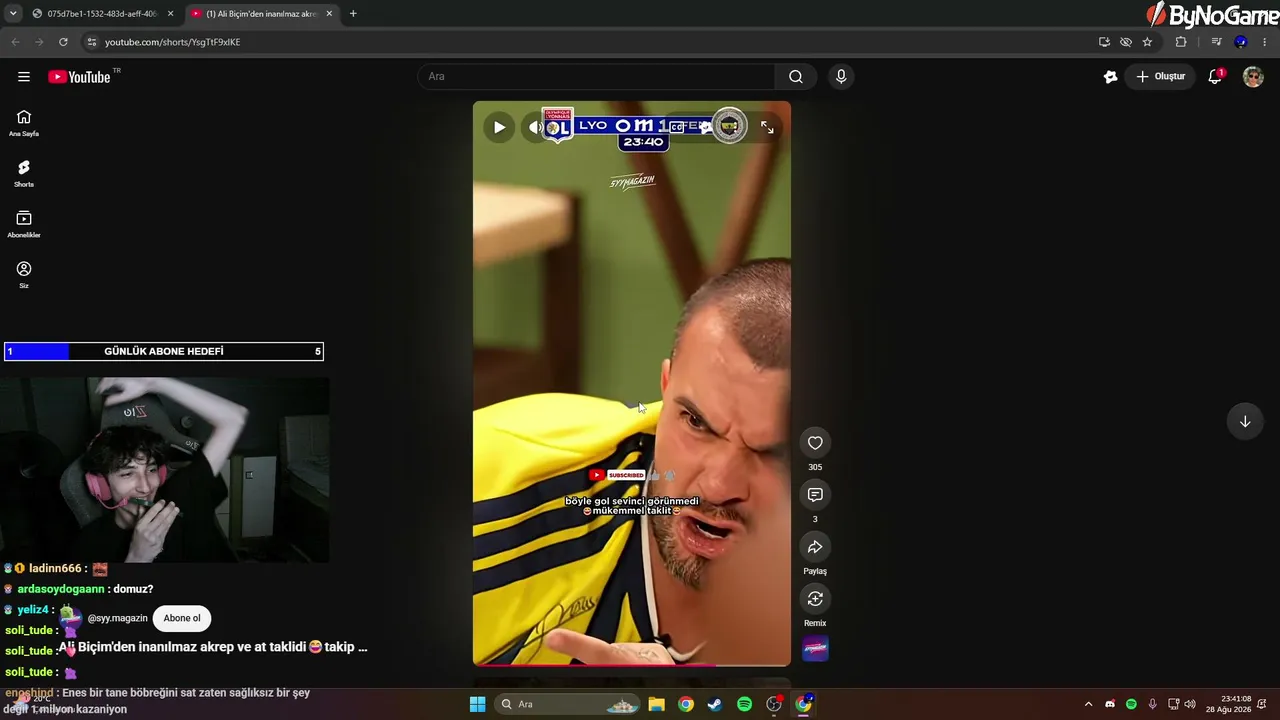Click the Oluştur create button
This screenshot has height=720, width=1280.
[x=1160, y=77]
